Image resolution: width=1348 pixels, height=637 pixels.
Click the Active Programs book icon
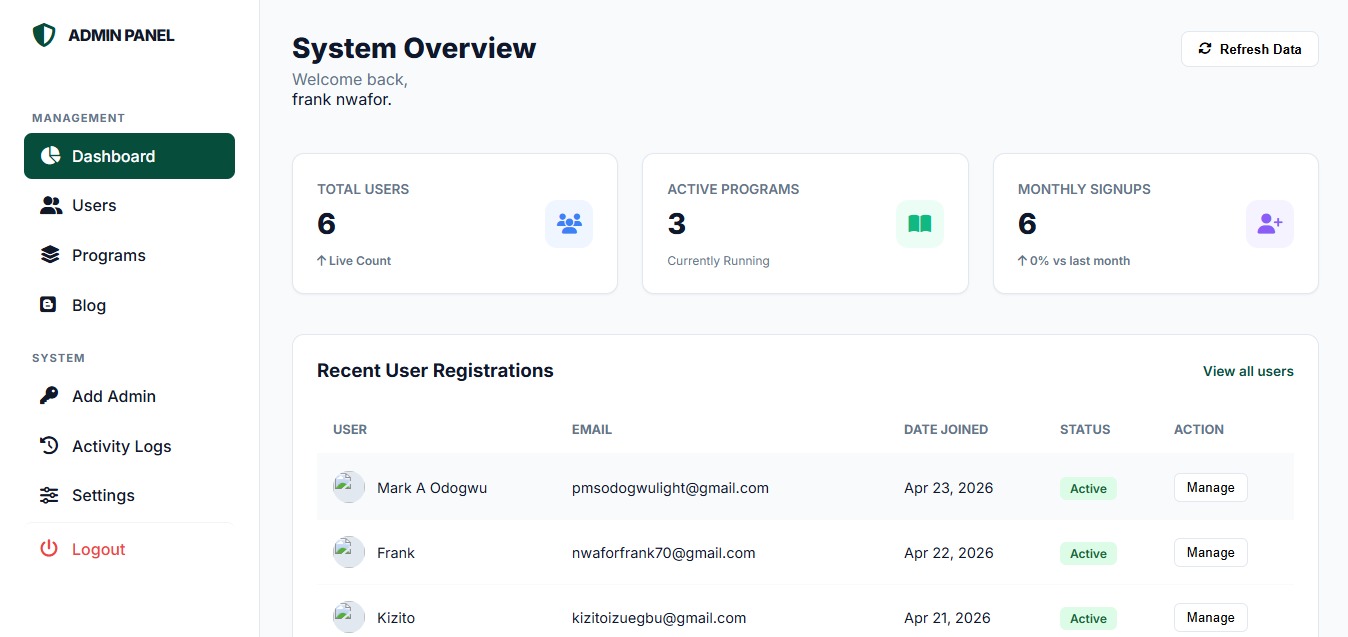click(x=919, y=224)
